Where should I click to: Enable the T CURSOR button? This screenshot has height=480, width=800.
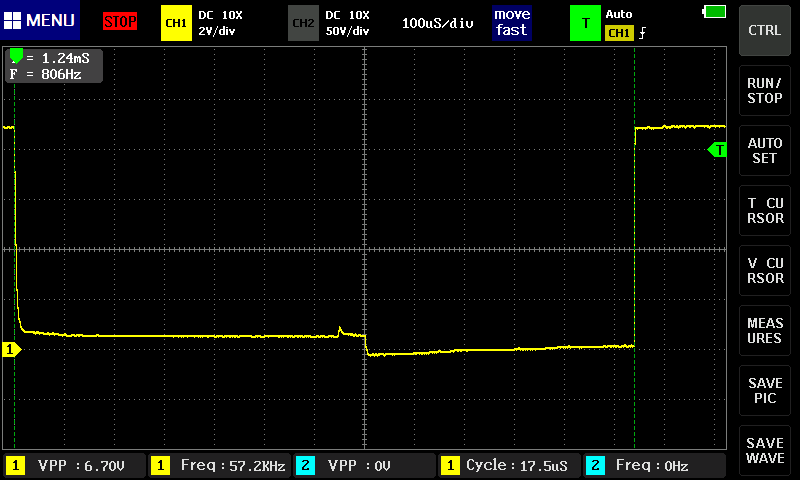click(764, 210)
